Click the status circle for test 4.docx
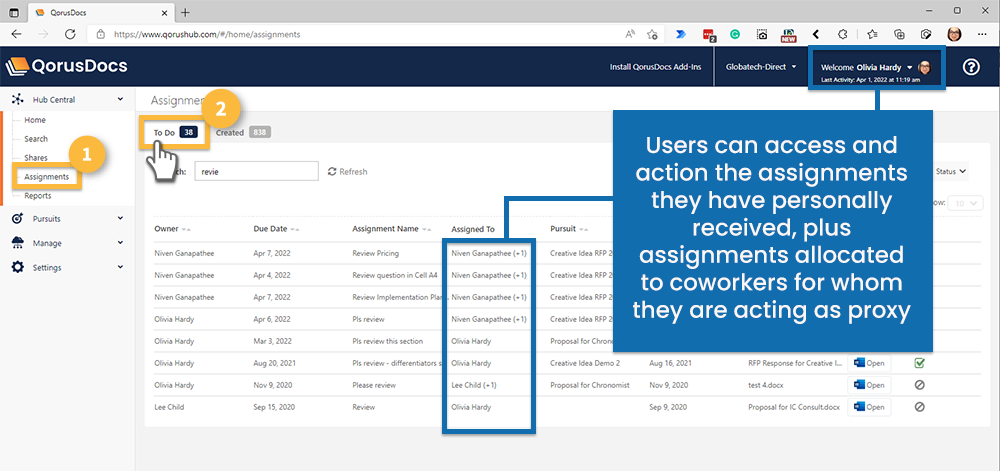The width and height of the screenshot is (1000, 471). pos(919,385)
